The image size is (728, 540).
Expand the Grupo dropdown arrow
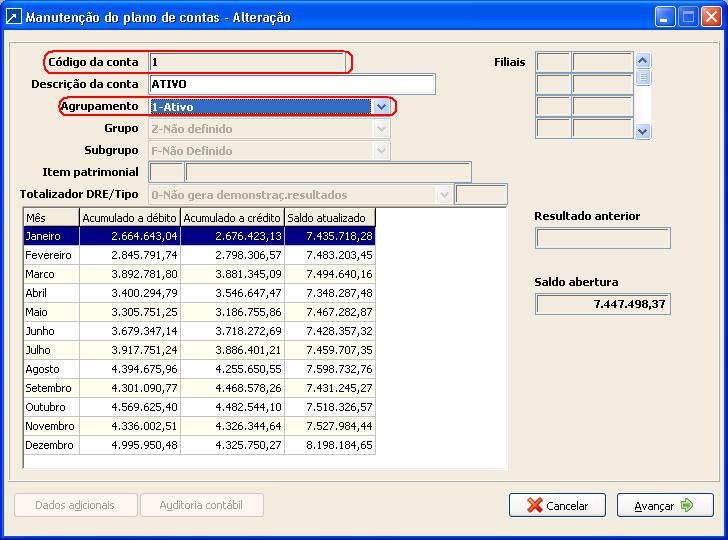[x=381, y=129]
